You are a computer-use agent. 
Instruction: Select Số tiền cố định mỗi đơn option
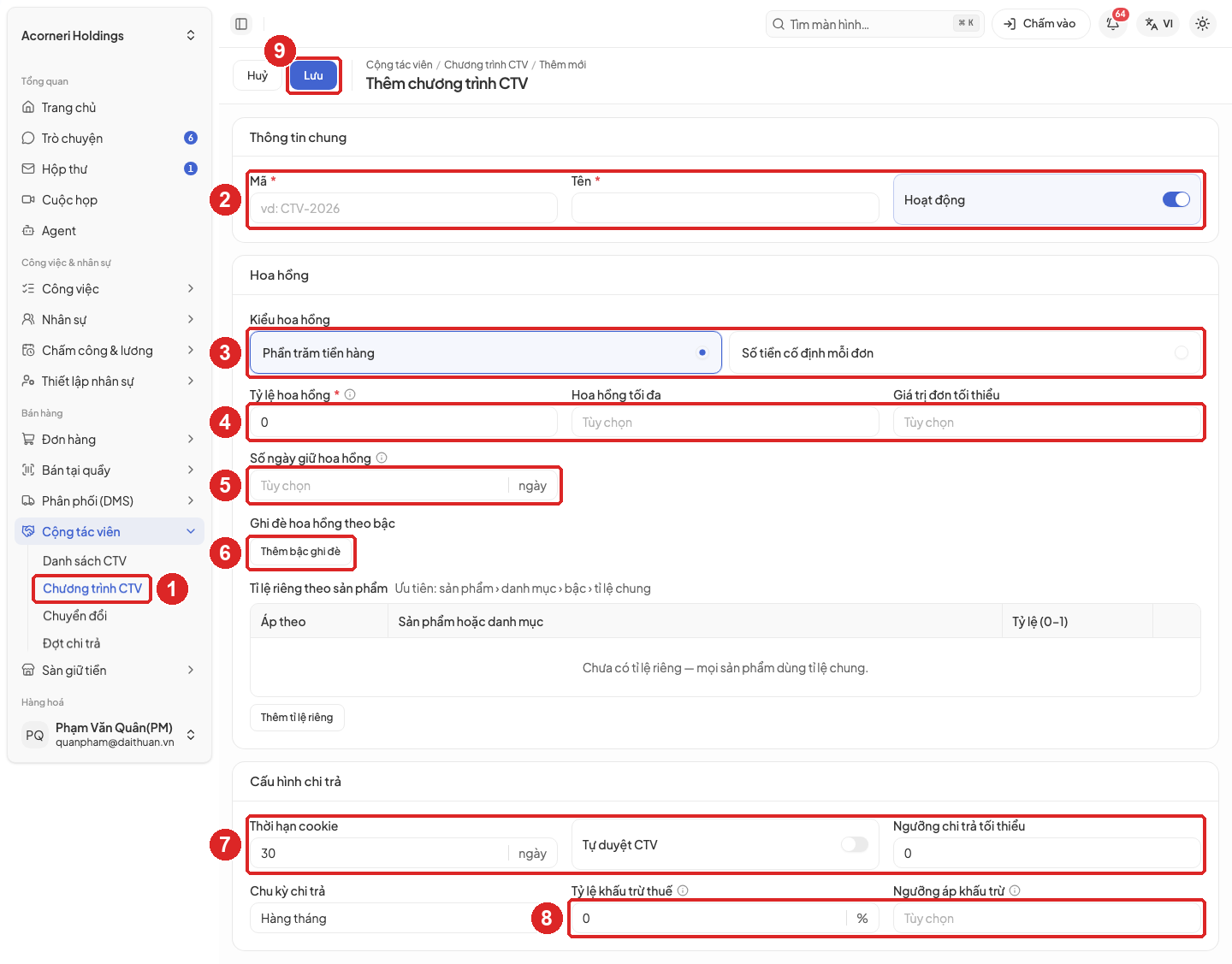pyautogui.click(x=965, y=352)
